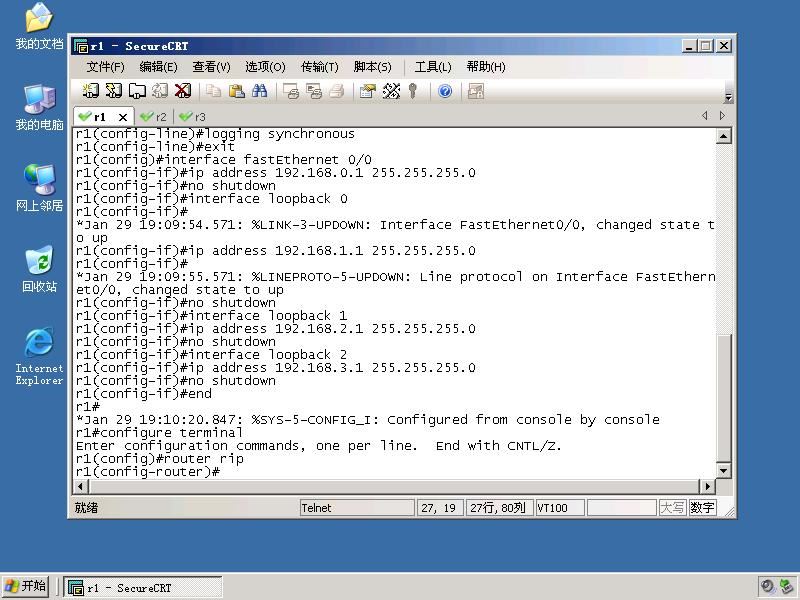Open the 脚本(S) menu

(x=372, y=67)
